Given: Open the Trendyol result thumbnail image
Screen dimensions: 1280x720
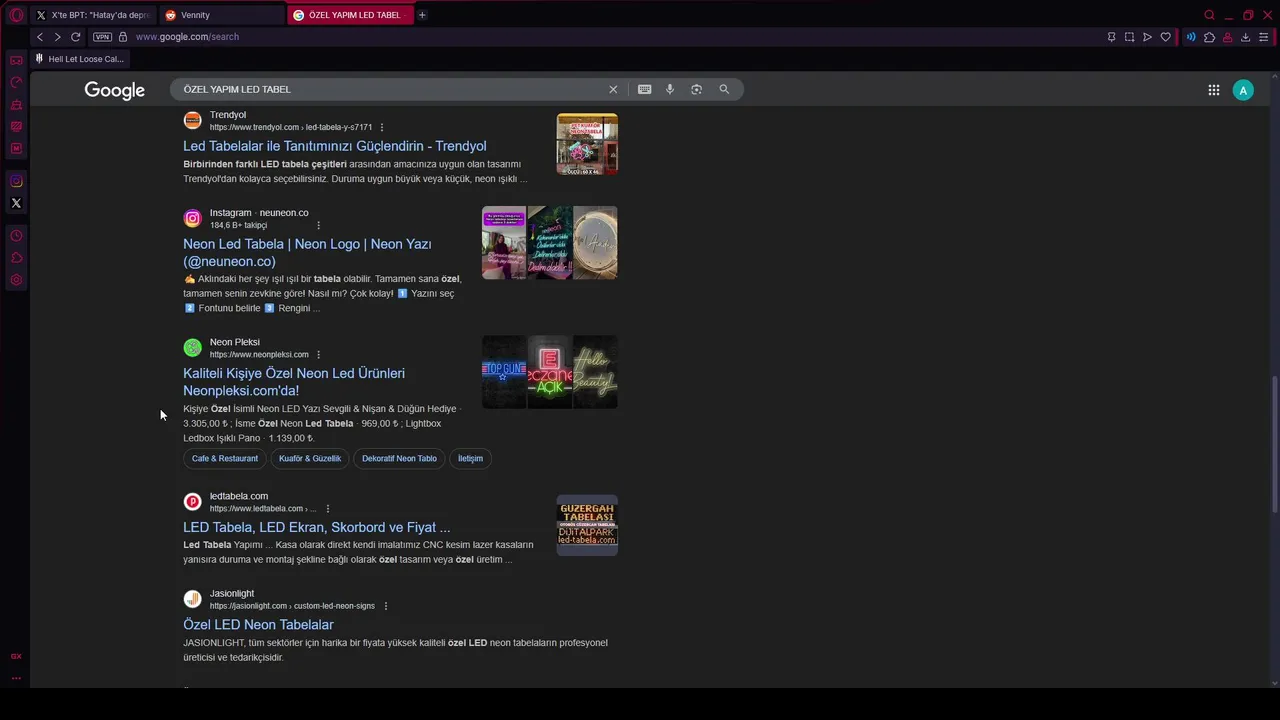Looking at the screenshot, I should [x=587, y=144].
